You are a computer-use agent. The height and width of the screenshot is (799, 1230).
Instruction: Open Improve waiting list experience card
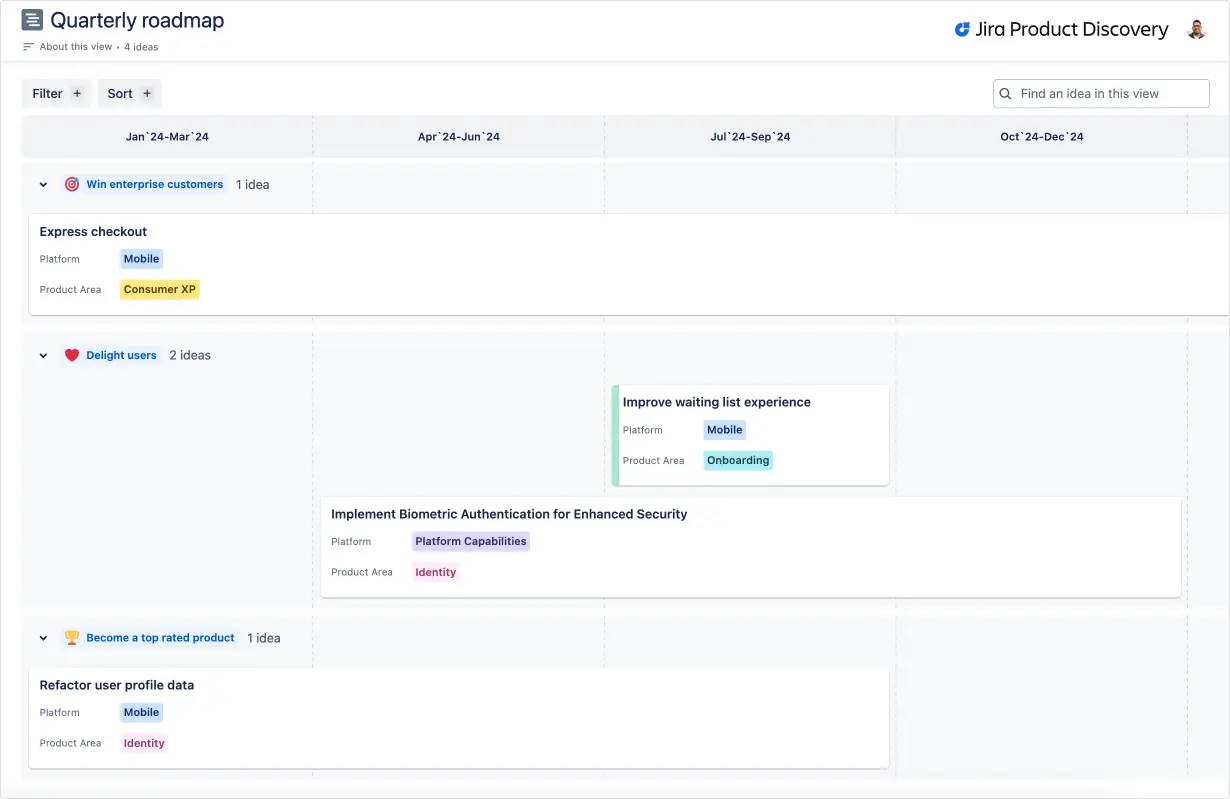point(751,435)
